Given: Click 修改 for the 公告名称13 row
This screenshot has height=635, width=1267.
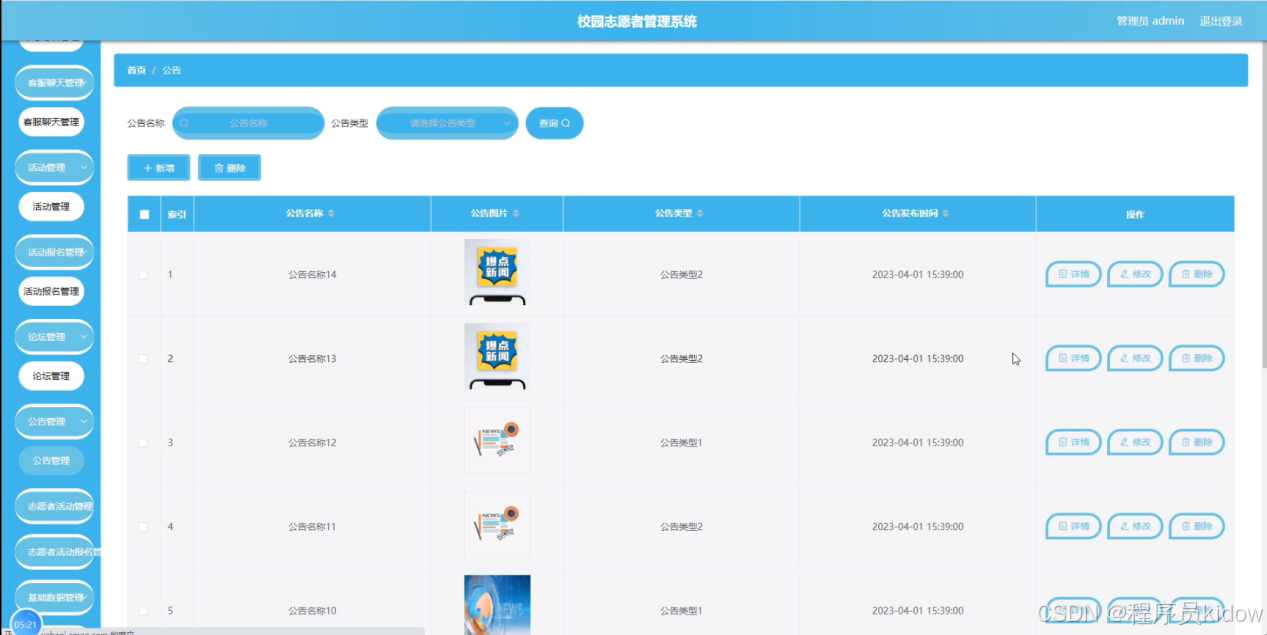Looking at the screenshot, I should click(x=1135, y=358).
